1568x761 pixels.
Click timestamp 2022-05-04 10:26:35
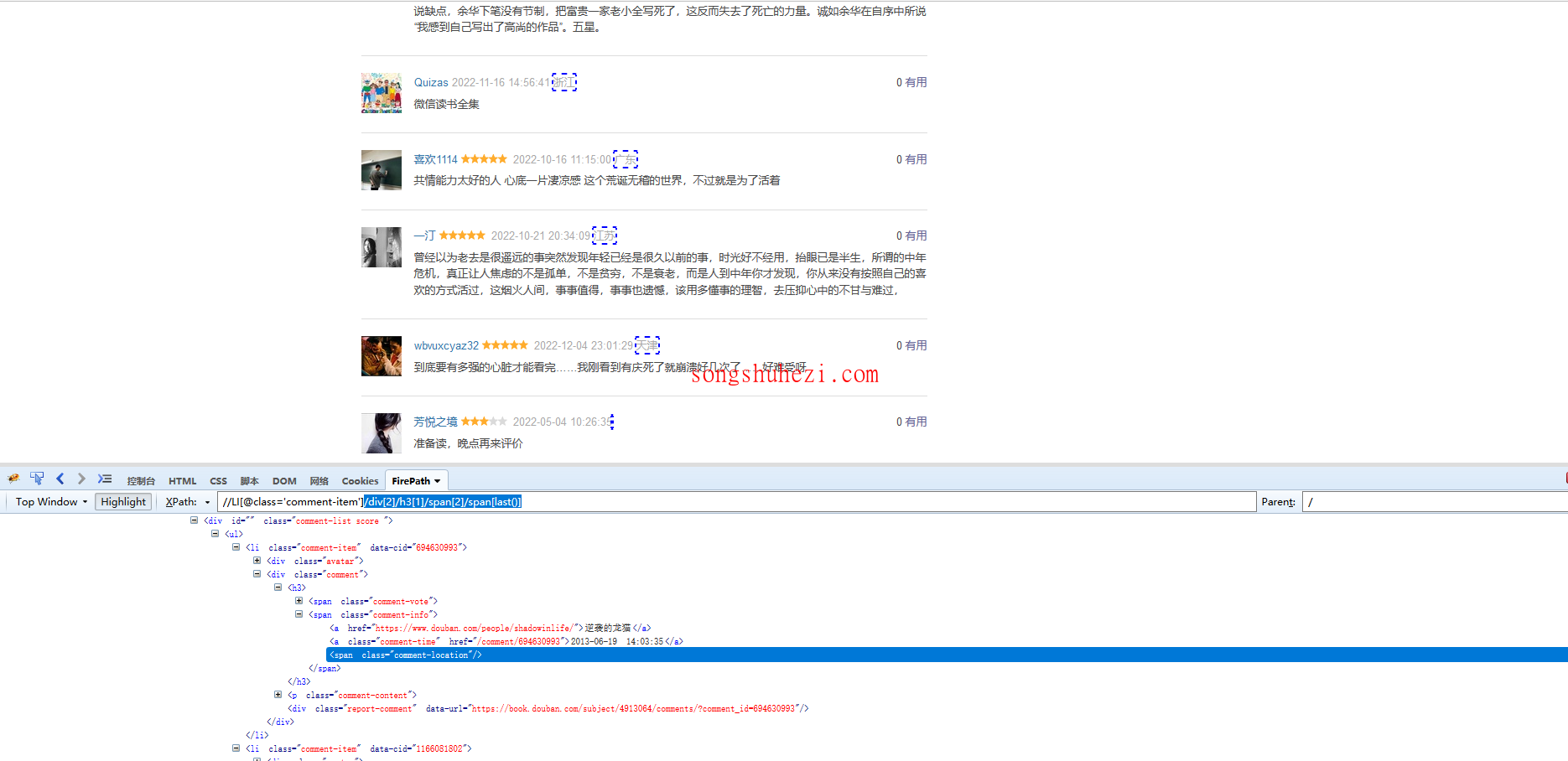(x=562, y=422)
